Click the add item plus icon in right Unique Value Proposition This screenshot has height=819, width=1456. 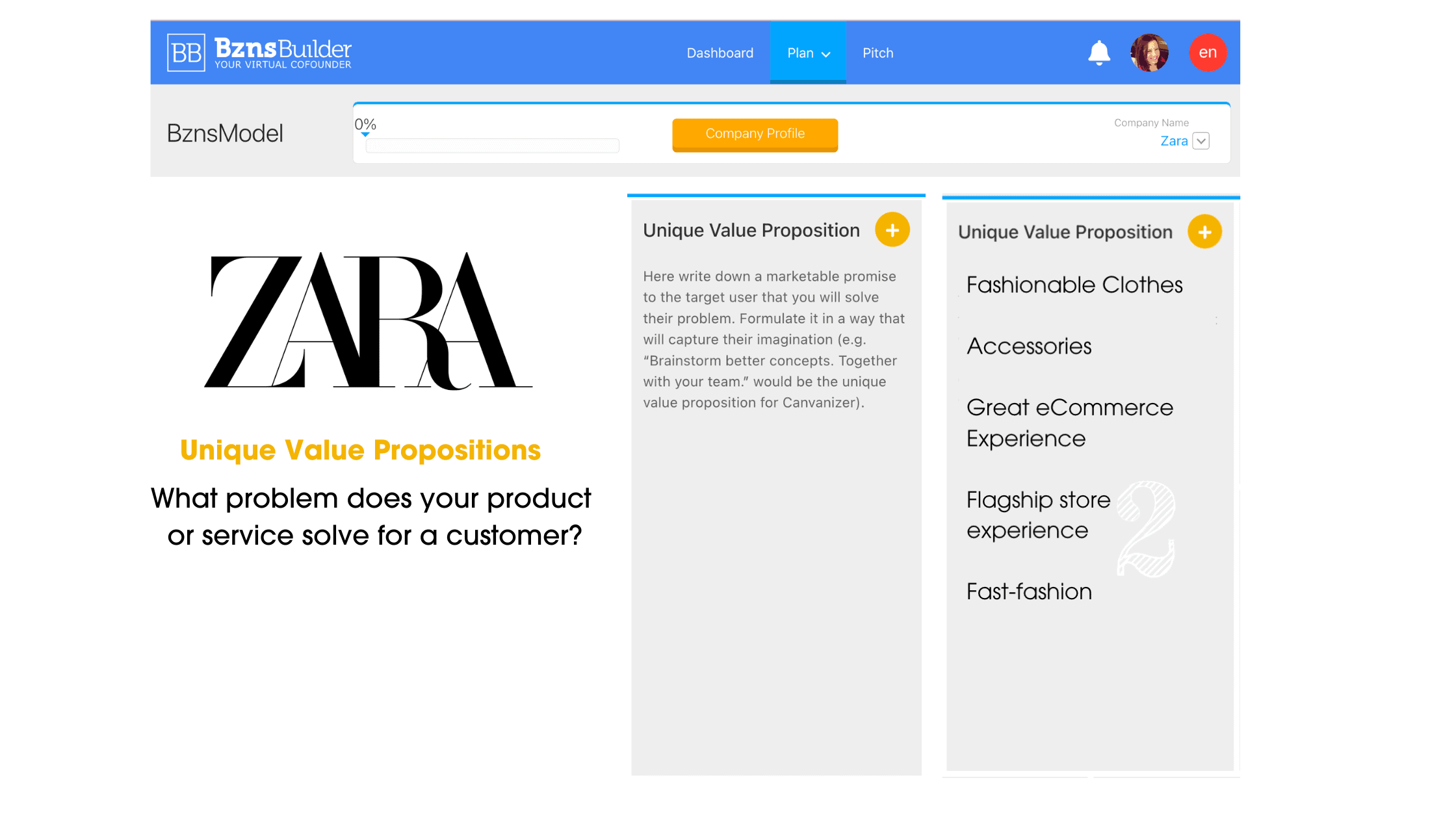[x=1205, y=232]
